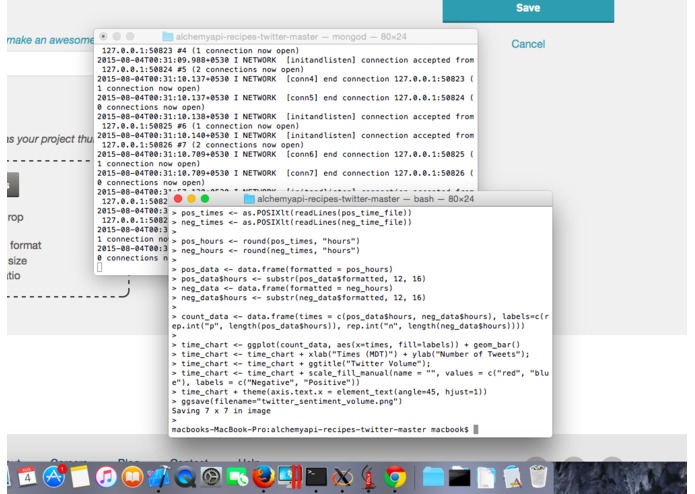Switch to Terminal via Dock icon
Viewport: 695px width, 494px height.
pyautogui.click(x=316, y=477)
